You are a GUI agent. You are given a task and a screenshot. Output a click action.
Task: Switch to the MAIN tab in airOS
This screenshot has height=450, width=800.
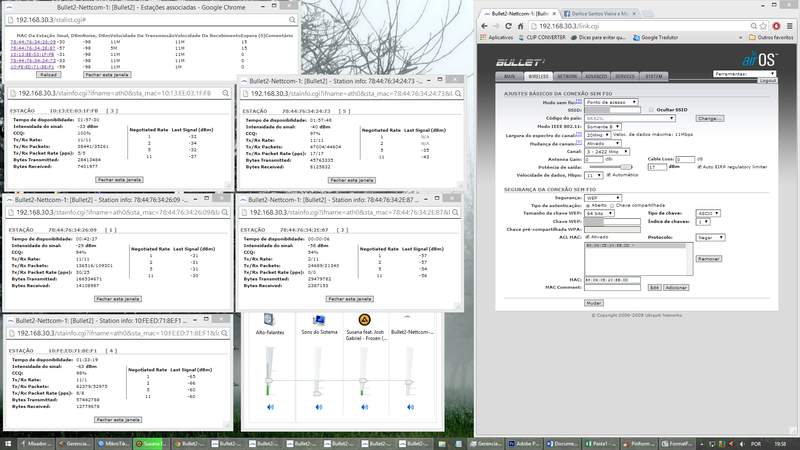510,77
